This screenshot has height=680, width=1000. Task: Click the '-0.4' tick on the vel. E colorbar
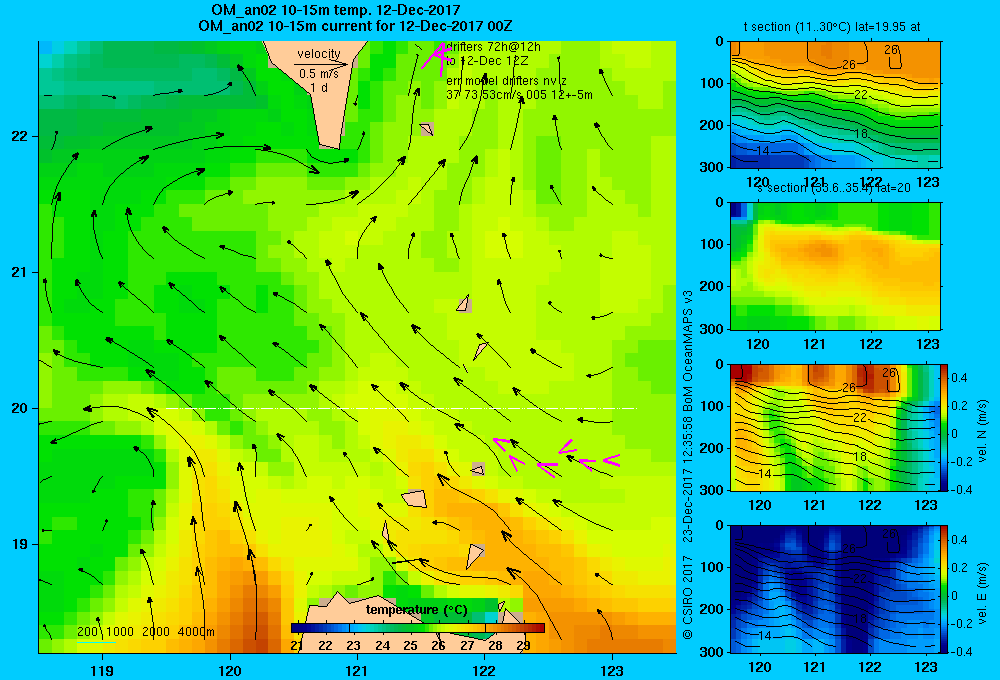pos(961,651)
